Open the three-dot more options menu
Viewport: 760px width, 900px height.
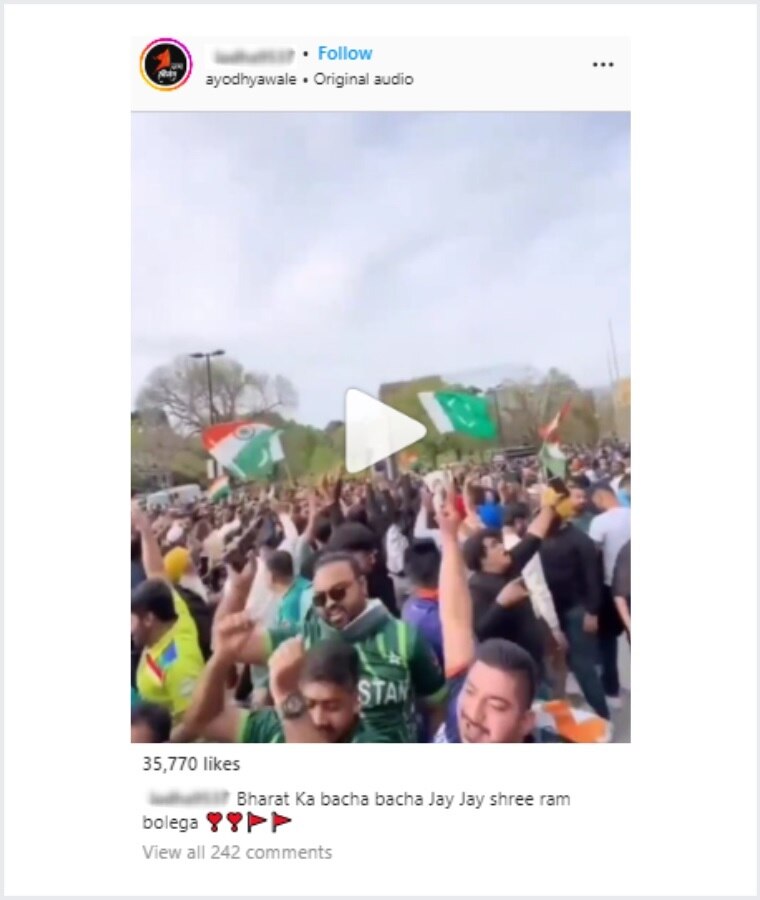click(x=603, y=64)
